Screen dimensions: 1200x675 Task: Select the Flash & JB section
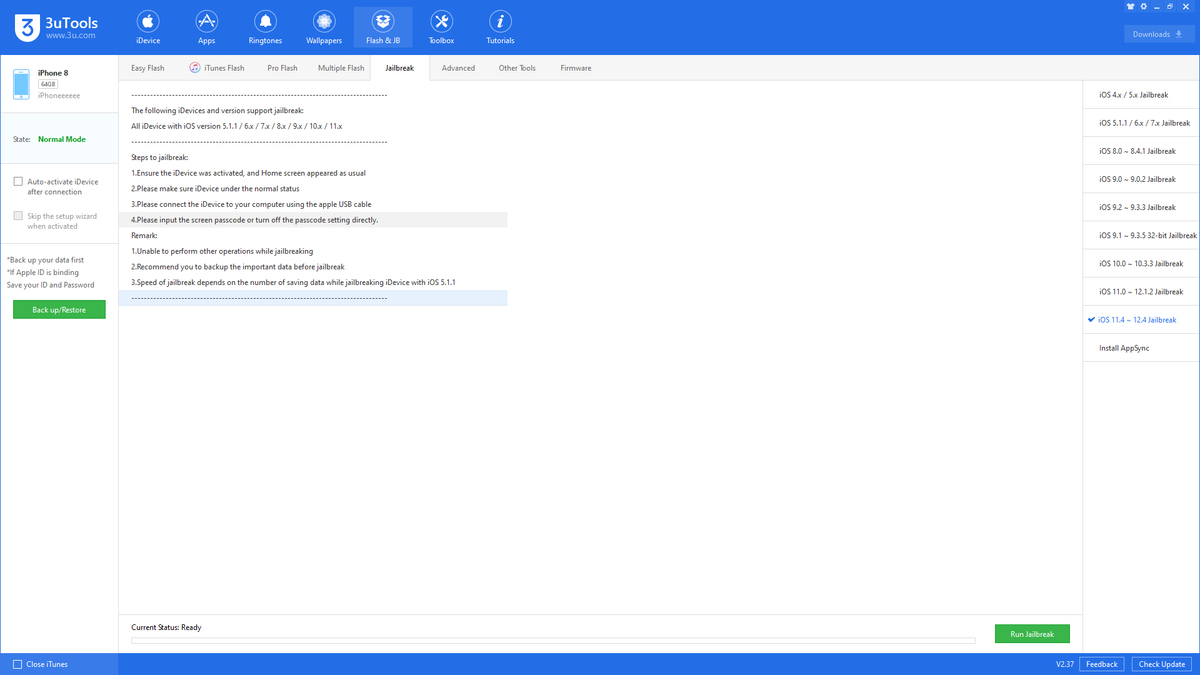tap(383, 27)
